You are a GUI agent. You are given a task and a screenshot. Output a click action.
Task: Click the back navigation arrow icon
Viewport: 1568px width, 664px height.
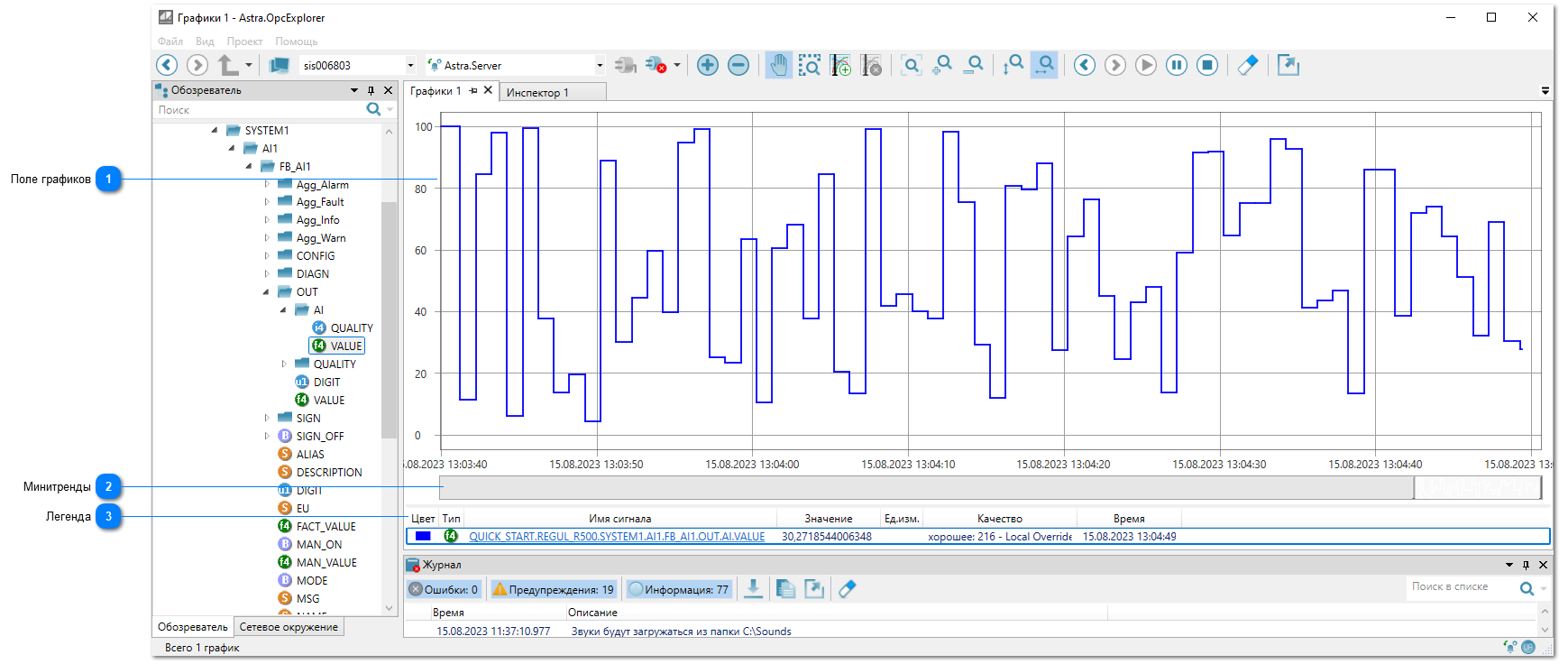[167, 65]
